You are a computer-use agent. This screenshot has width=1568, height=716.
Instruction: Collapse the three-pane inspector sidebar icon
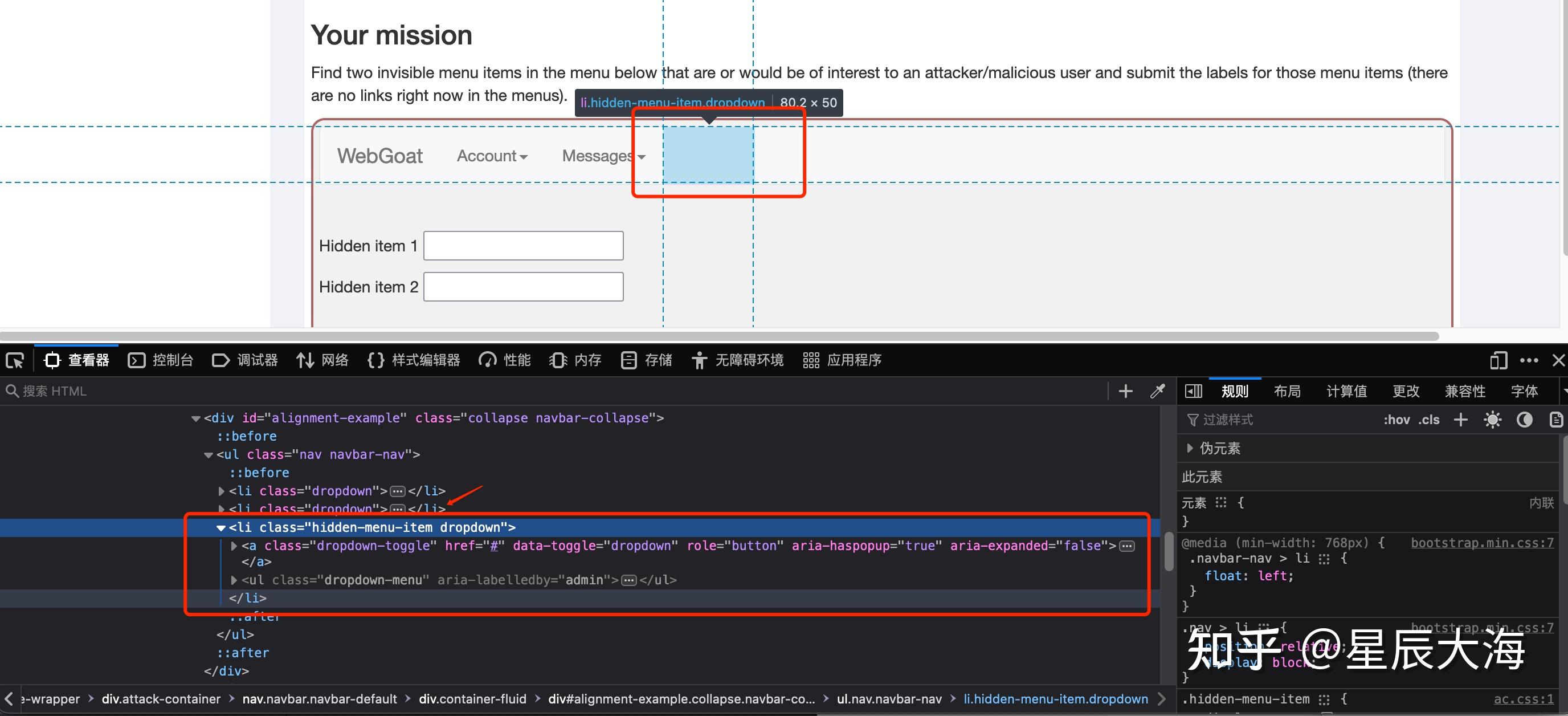click(x=1193, y=391)
